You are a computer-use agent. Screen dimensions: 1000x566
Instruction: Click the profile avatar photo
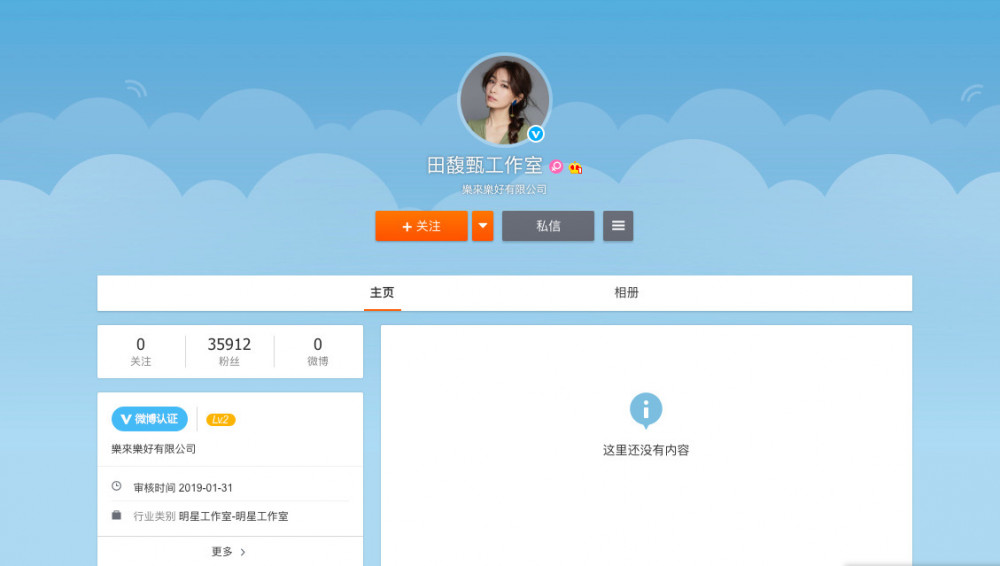tap(504, 100)
